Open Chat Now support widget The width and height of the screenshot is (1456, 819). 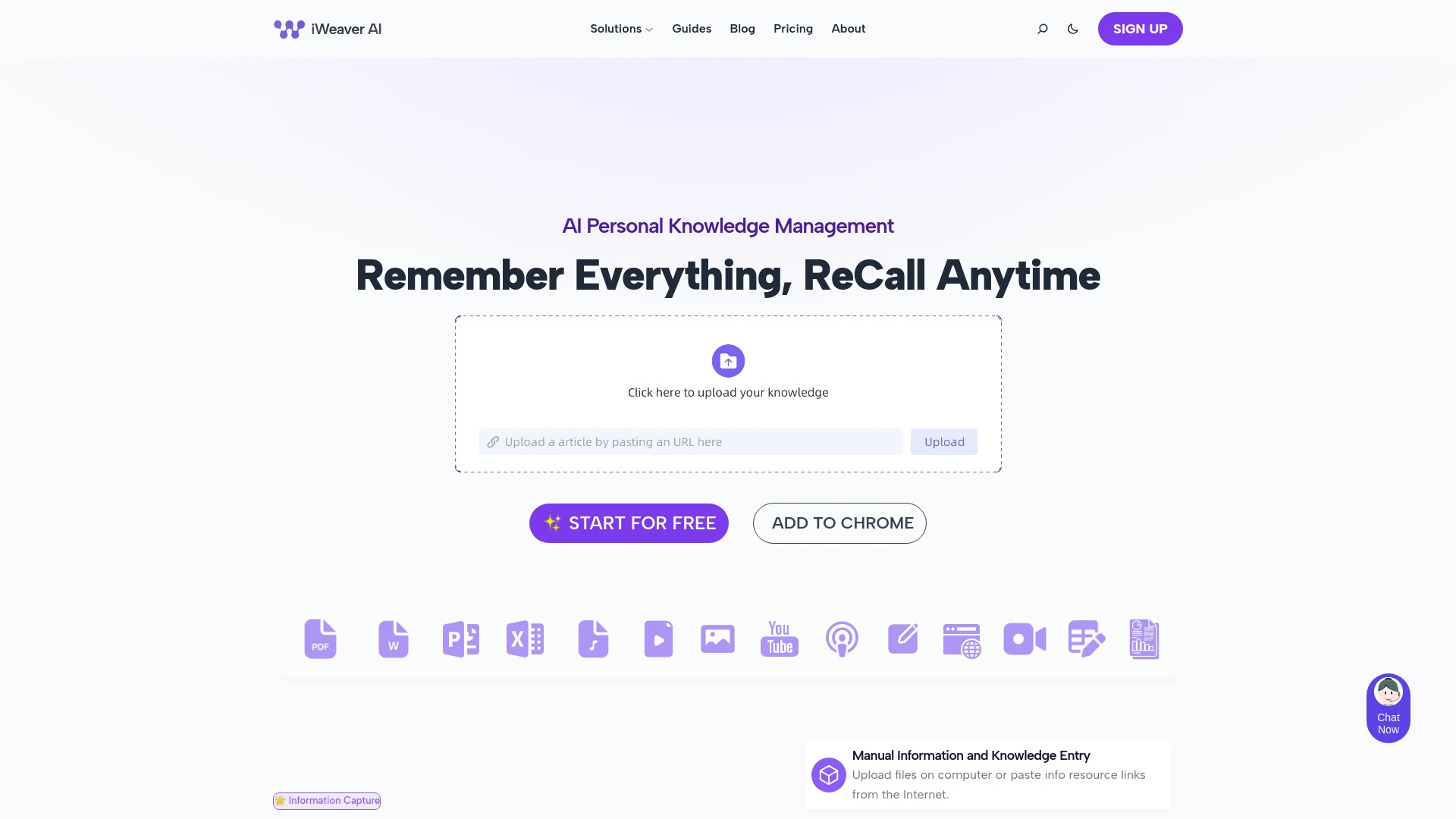coord(1388,708)
